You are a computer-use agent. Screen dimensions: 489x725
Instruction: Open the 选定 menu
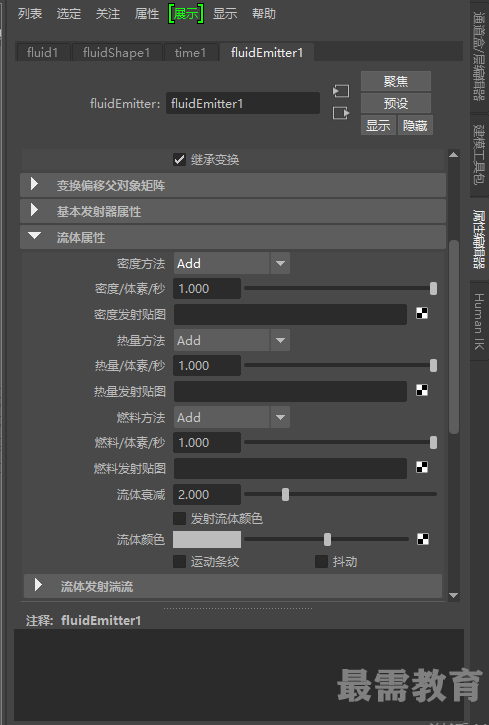click(69, 14)
